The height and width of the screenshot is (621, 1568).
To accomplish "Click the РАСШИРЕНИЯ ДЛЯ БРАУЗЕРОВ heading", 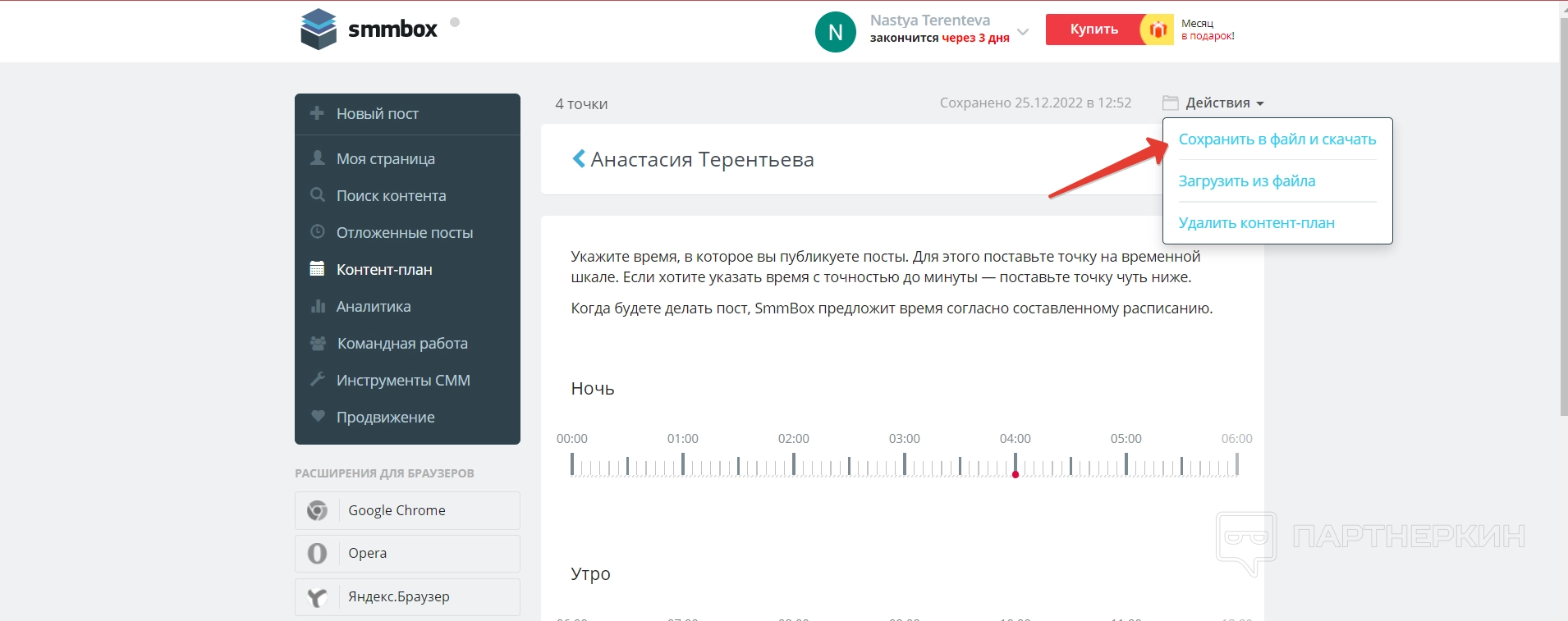I will pyautogui.click(x=384, y=473).
